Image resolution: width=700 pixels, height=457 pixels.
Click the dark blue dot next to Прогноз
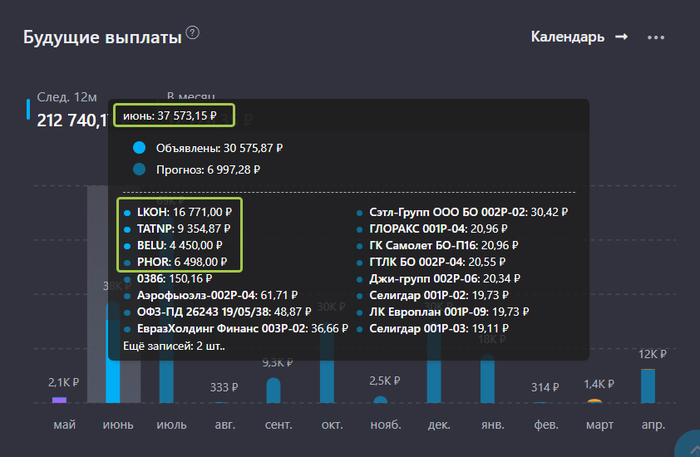[139, 170]
